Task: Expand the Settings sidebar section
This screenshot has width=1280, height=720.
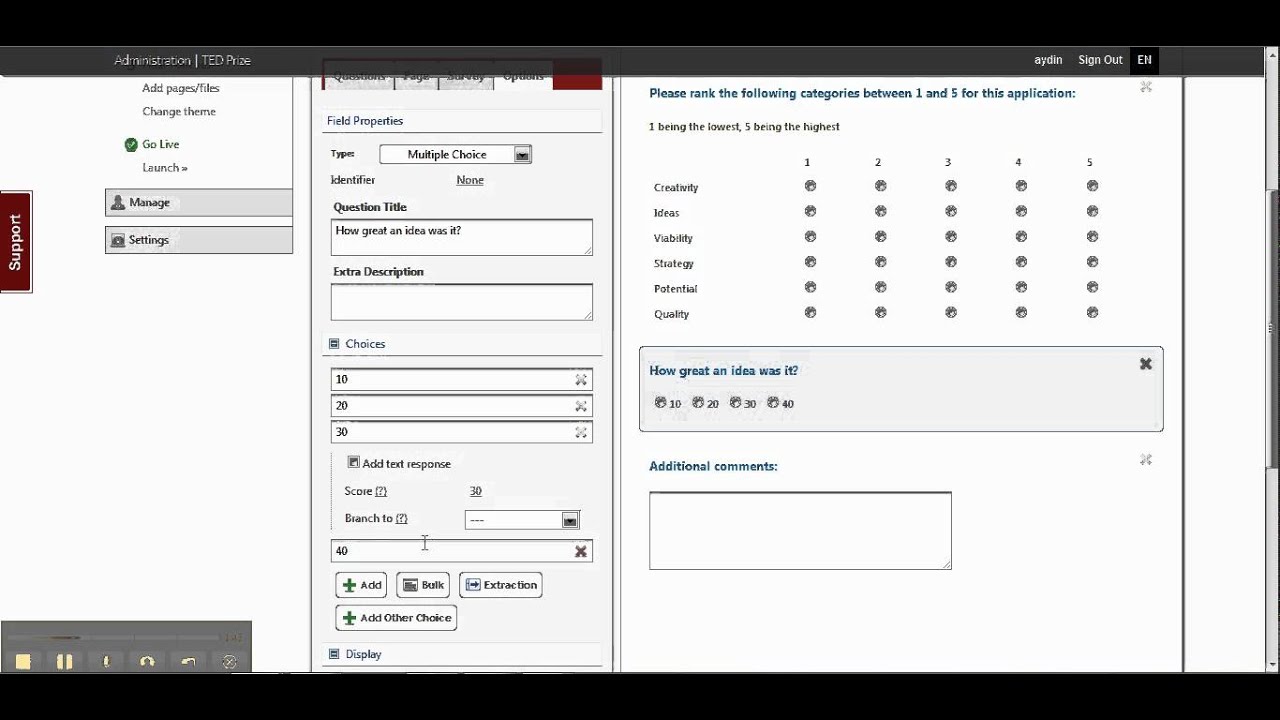Action: 199,240
